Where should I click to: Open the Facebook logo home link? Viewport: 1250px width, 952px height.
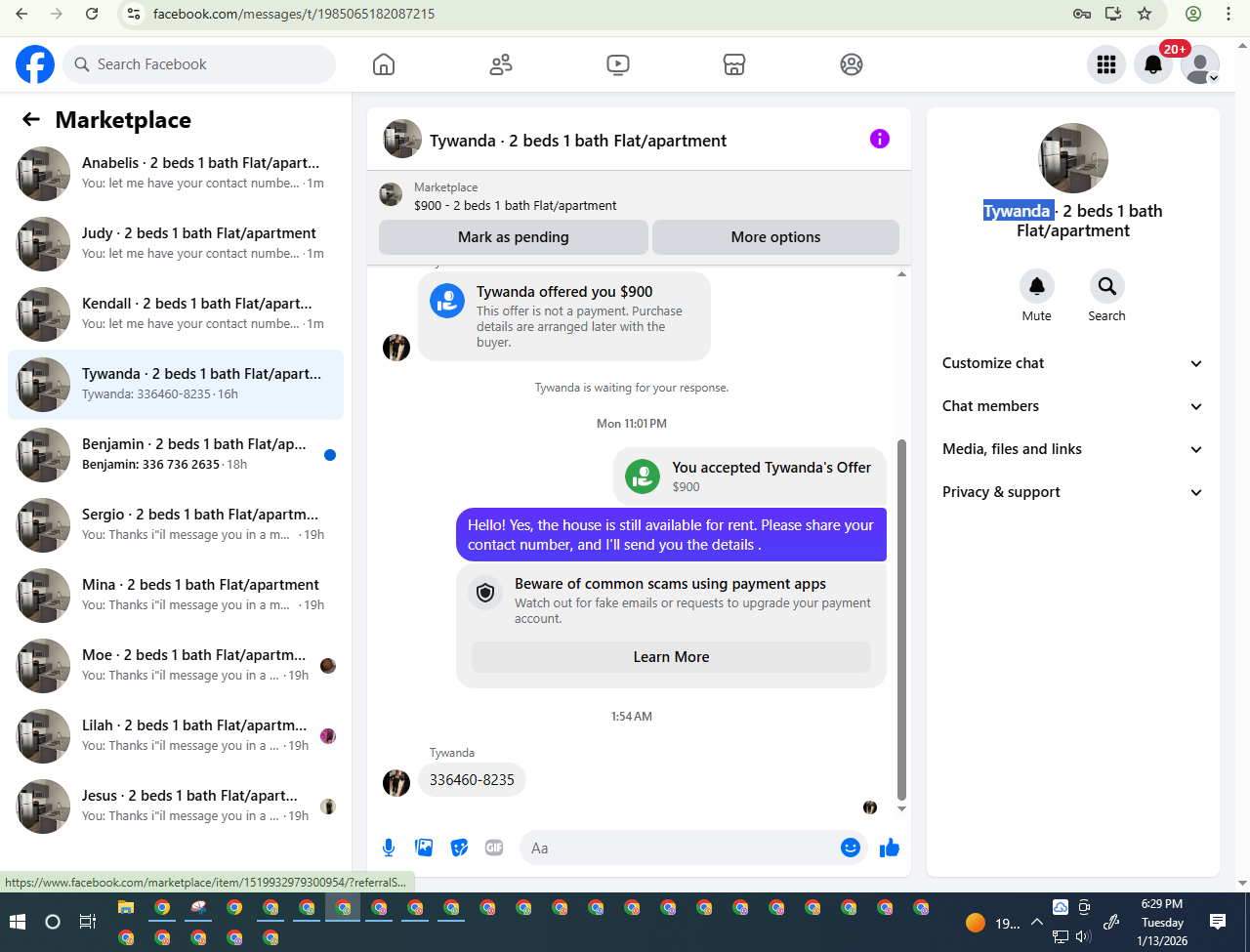tap(35, 64)
